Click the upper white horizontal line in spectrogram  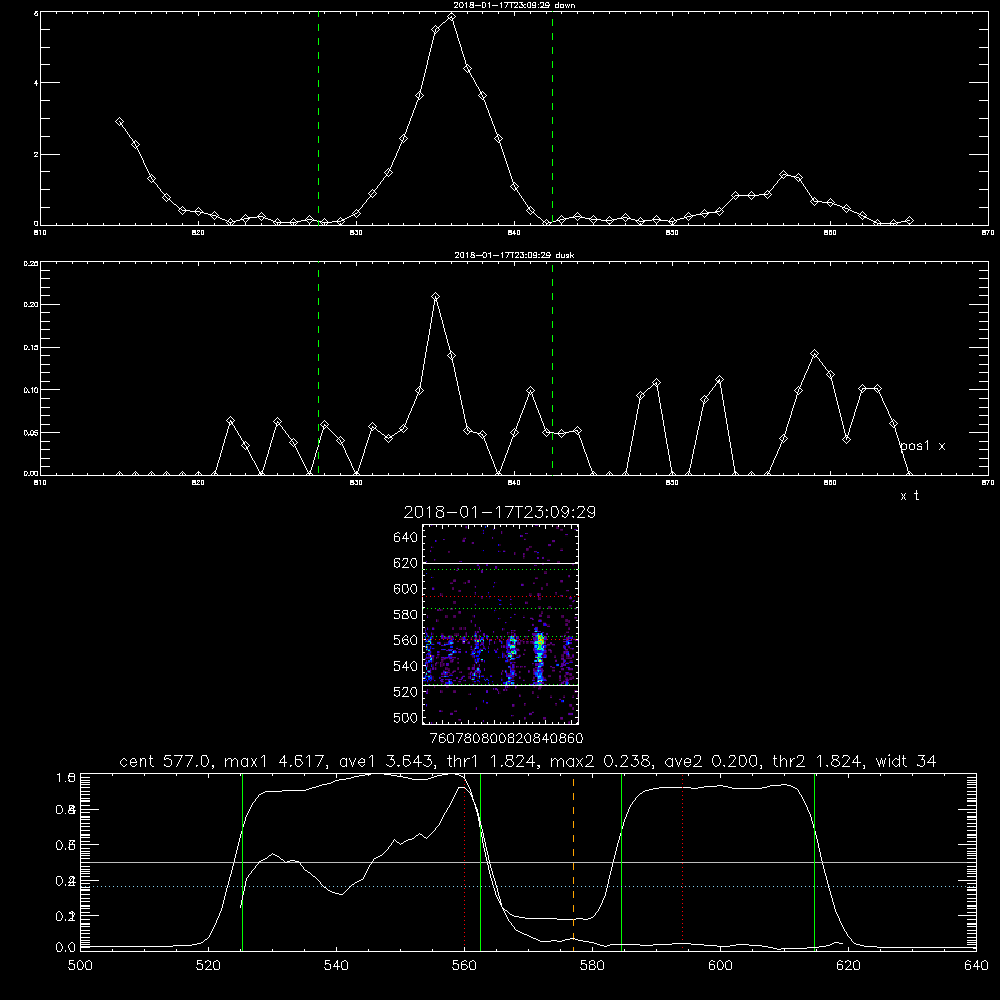(x=500, y=563)
